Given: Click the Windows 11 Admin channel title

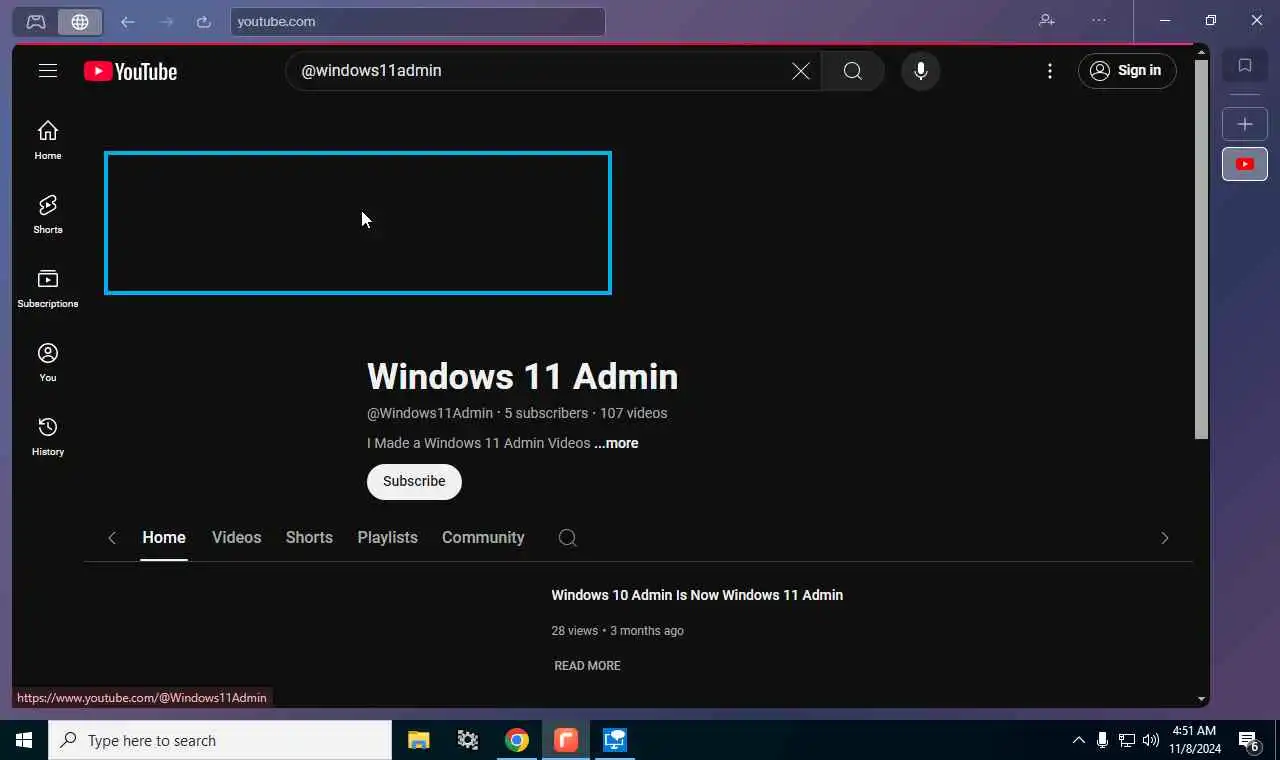Looking at the screenshot, I should coord(522,377).
